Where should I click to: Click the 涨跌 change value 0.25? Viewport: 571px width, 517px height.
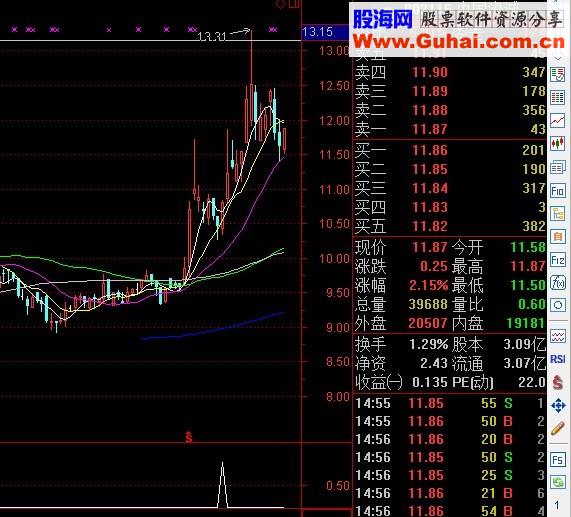coord(433,267)
